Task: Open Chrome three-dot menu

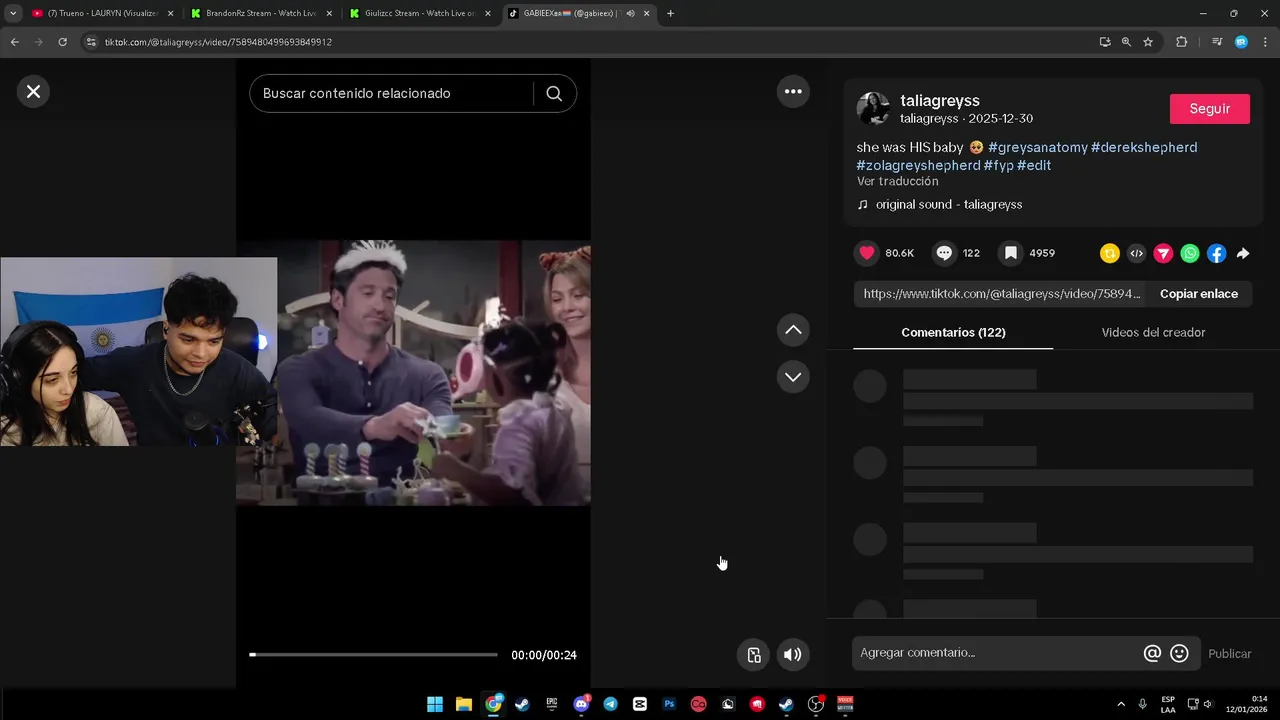Action: 1265,42
